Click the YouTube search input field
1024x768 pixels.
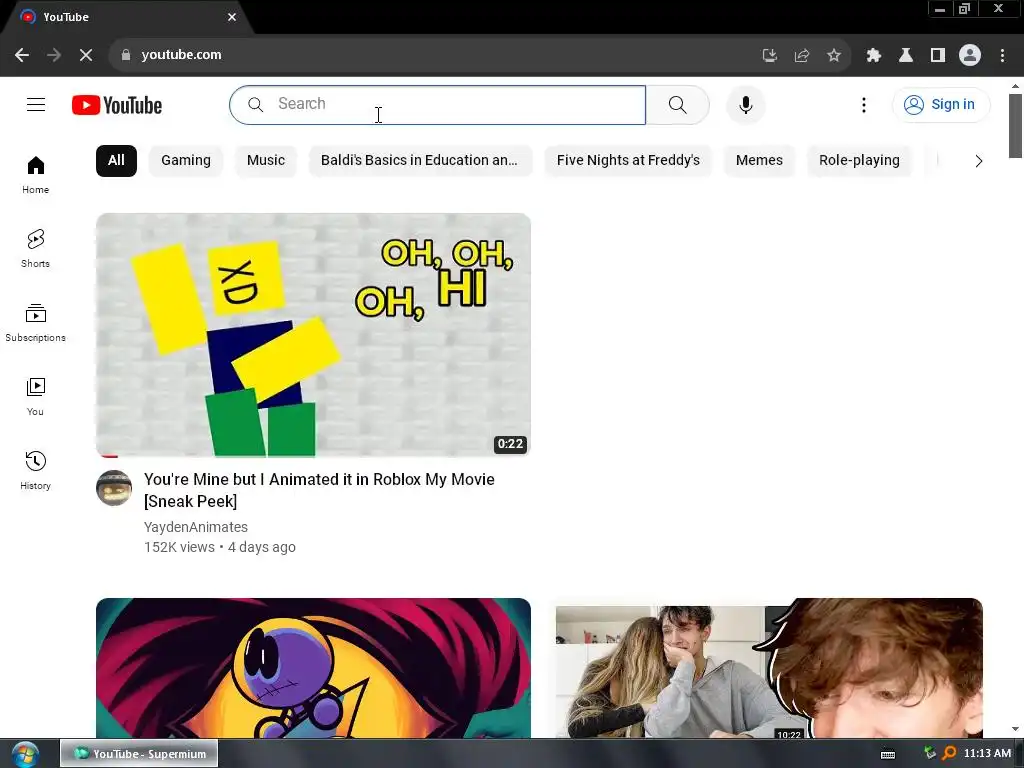point(438,104)
